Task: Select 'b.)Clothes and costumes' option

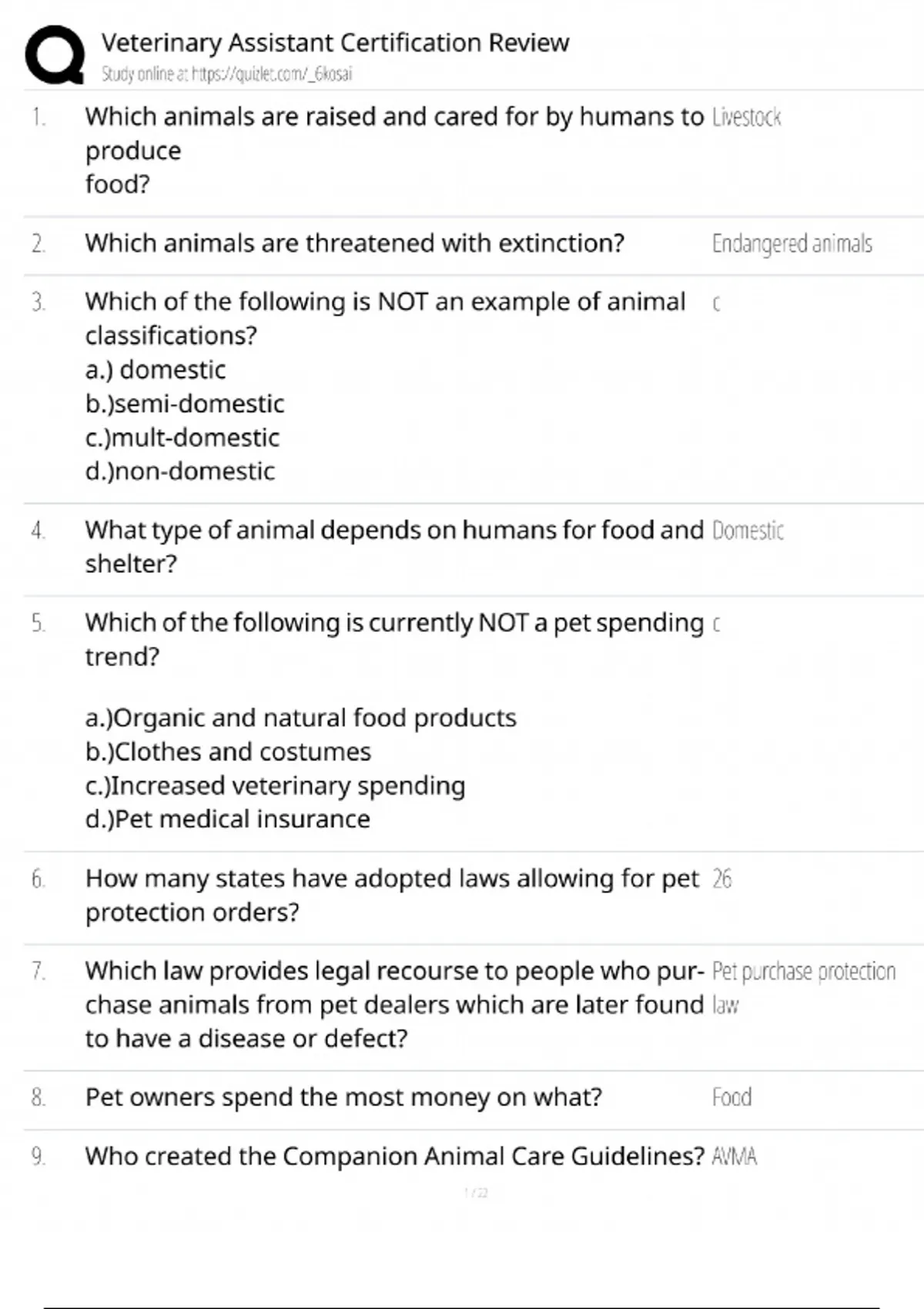Action: pyautogui.click(x=228, y=752)
